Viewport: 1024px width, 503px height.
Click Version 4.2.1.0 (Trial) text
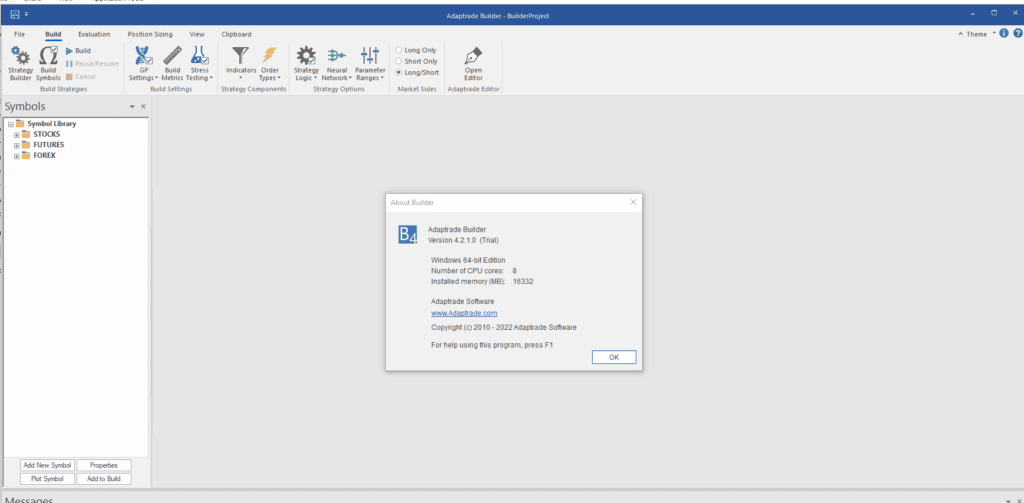[x=463, y=240]
